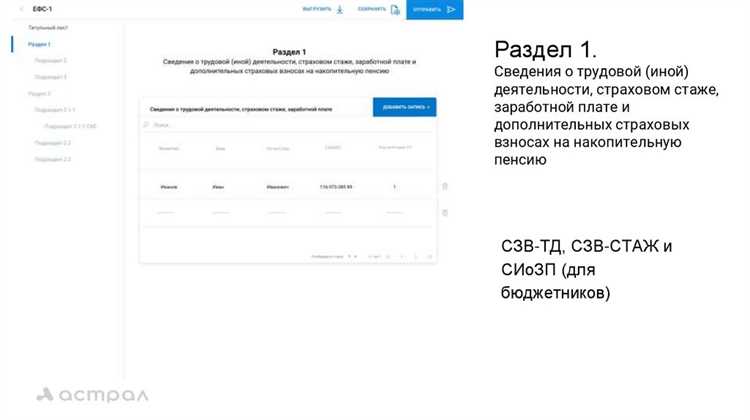Go to first page of table
Screen dimensions: 750x420
pos(388,257)
